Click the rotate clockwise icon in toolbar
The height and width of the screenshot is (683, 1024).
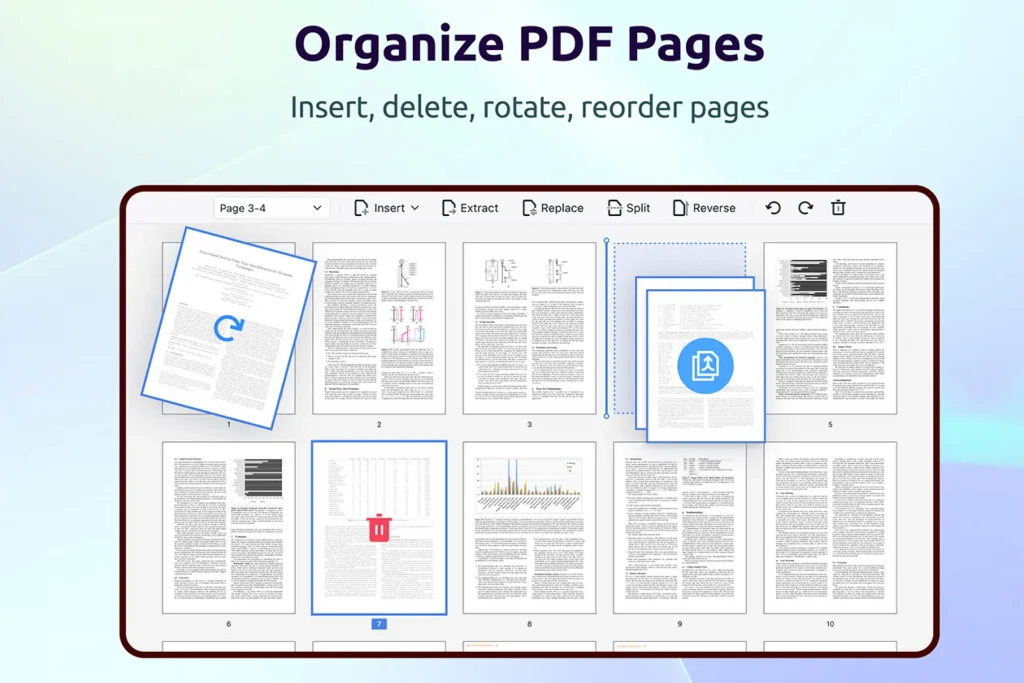click(805, 208)
